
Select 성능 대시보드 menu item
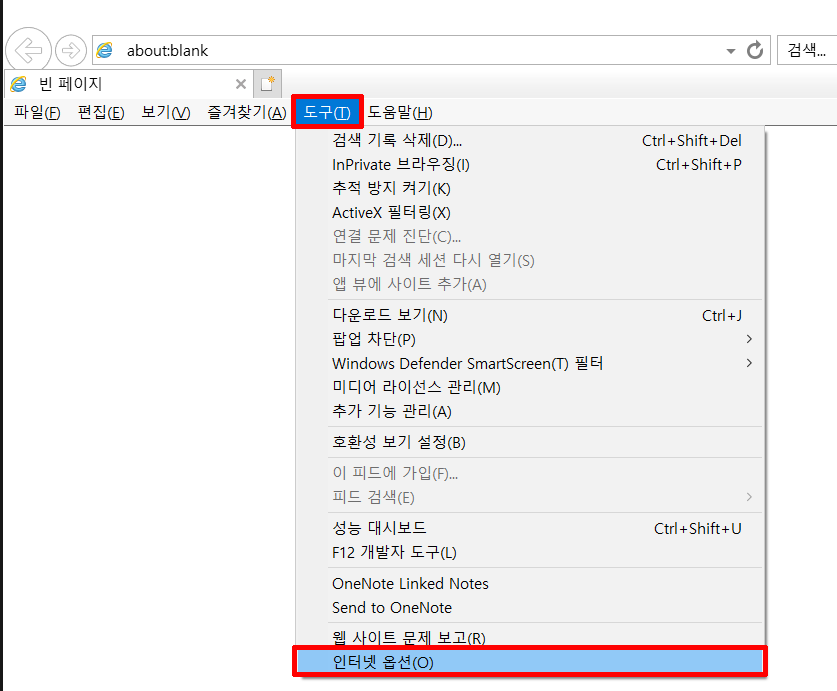[x=531, y=528]
